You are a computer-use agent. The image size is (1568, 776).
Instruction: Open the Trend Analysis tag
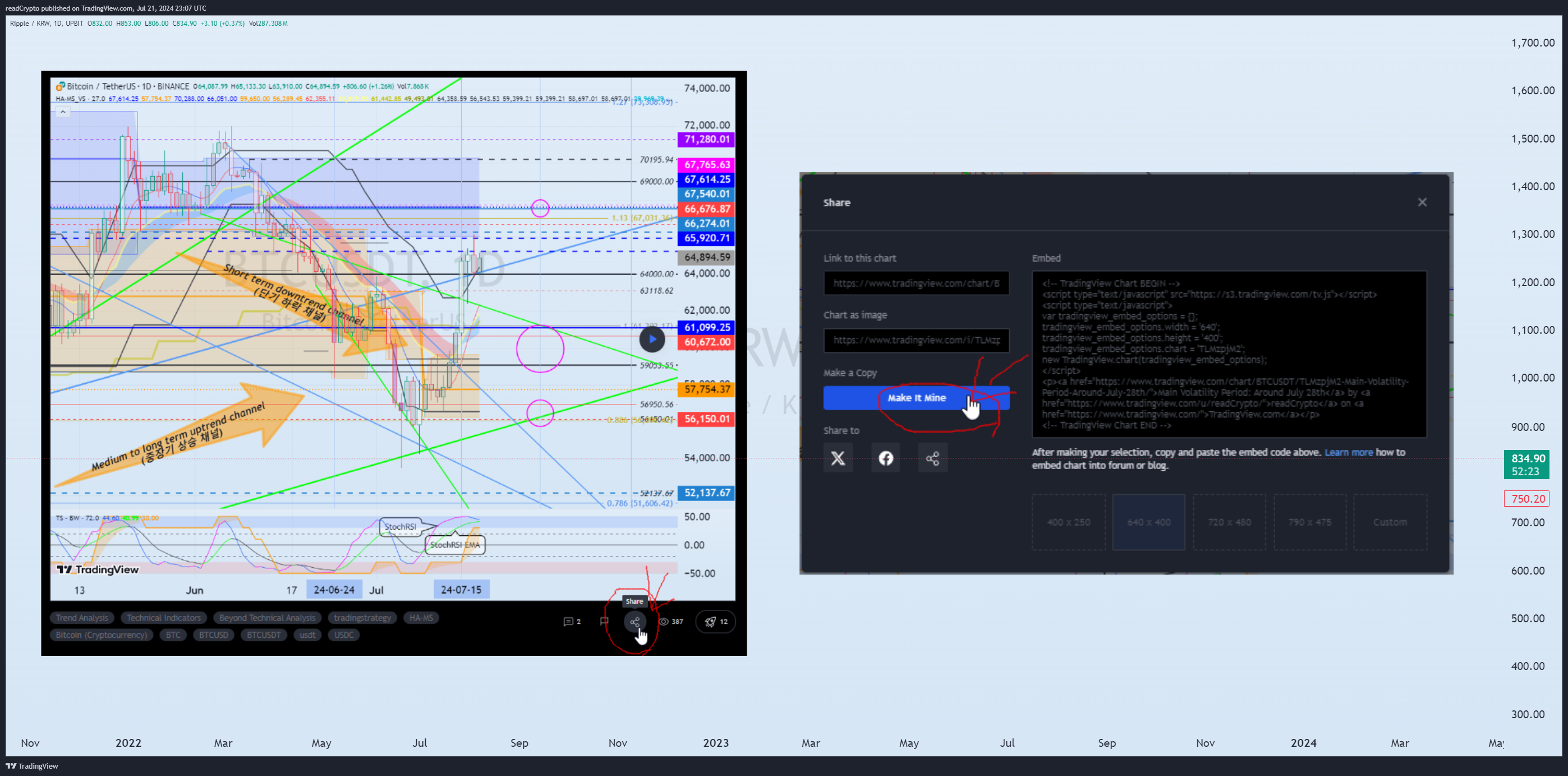(81, 618)
